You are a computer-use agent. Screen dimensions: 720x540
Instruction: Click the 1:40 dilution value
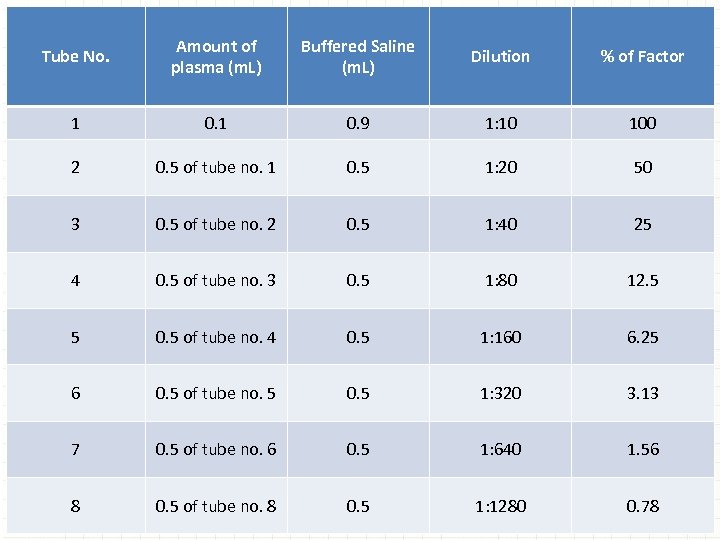point(500,224)
